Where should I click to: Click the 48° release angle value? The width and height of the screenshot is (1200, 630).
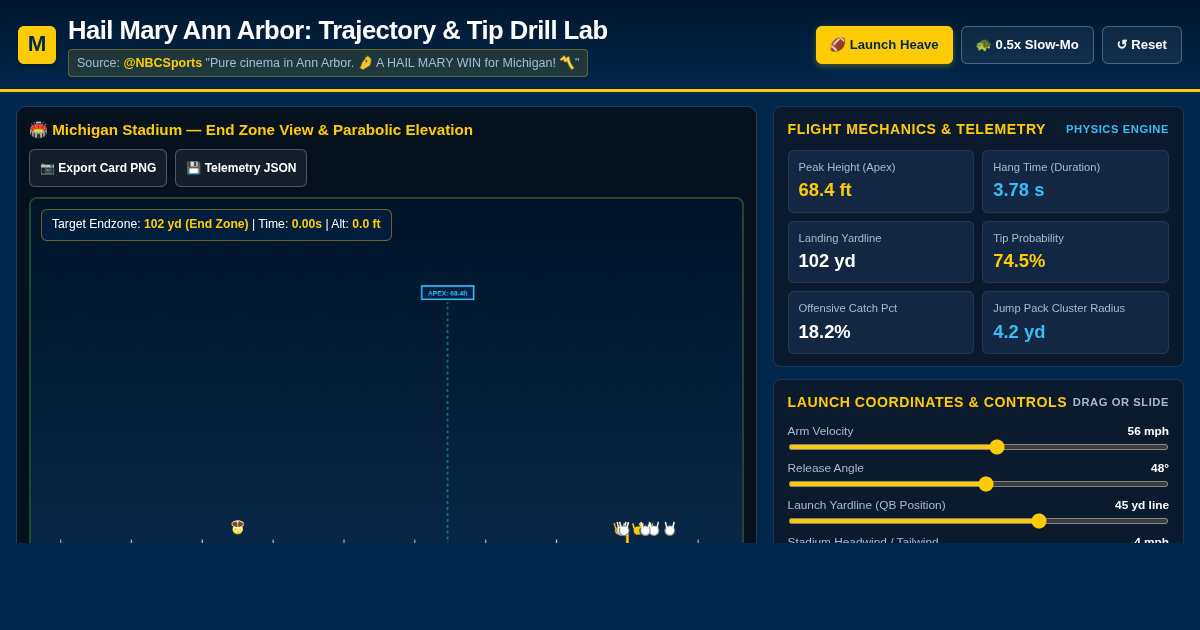pyautogui.click(x=1159, y=468)
